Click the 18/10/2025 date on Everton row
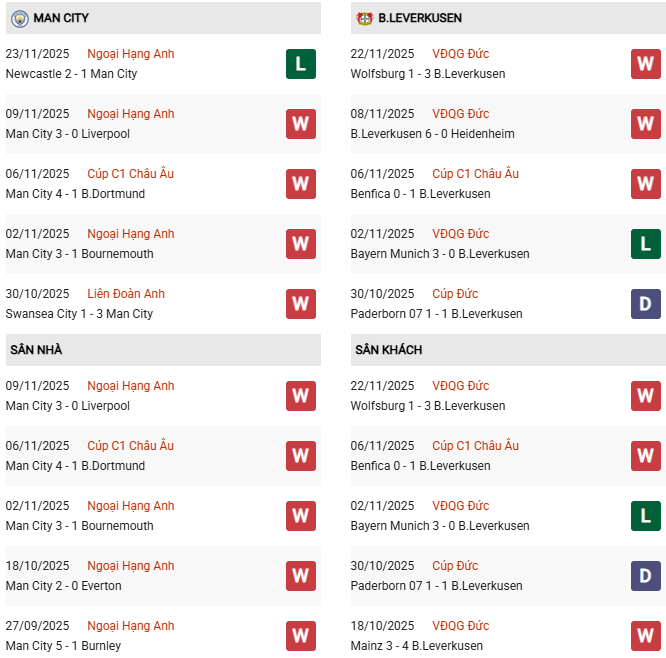666x658 pixels. click(x=37, y=566)
